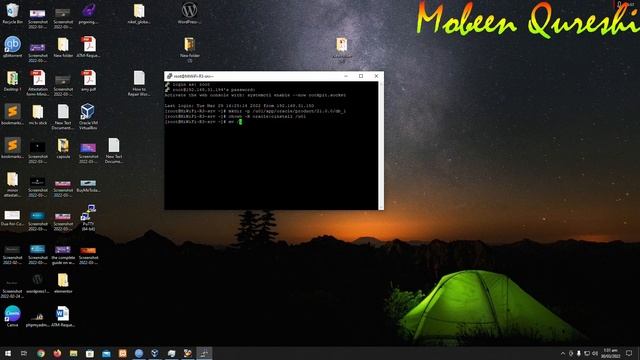Select the Desktop 1 archive icon
The width and height of the screenshot is (640, 360).
(12, 80)
